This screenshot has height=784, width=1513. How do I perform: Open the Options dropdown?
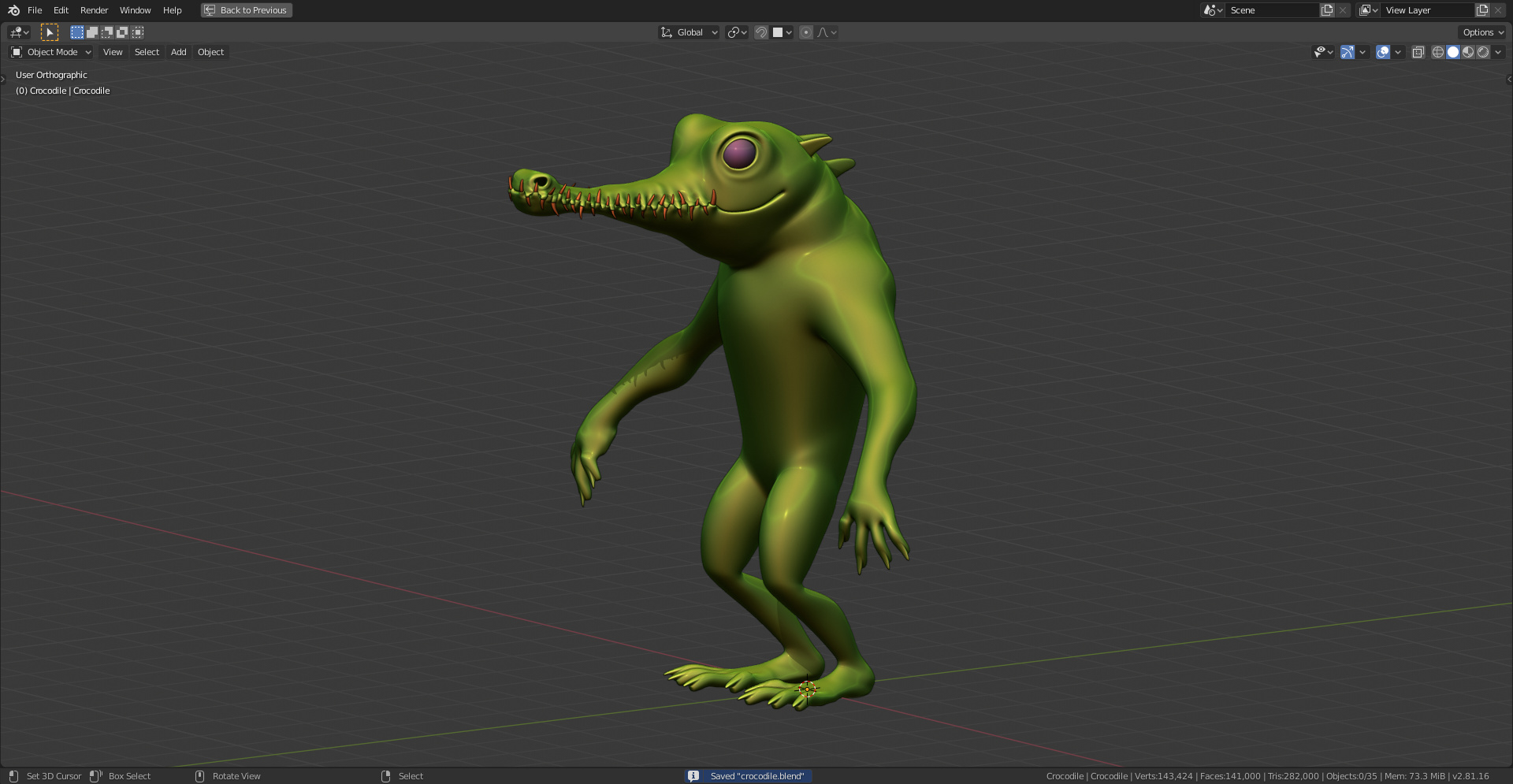1482,32
